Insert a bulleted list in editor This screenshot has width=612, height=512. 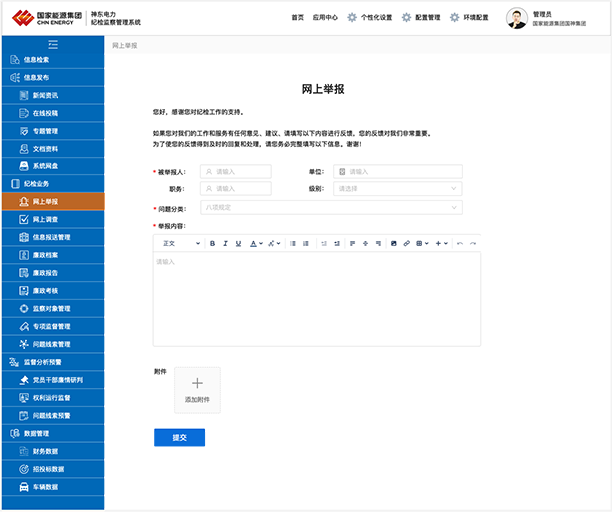[x=293, y=244]
